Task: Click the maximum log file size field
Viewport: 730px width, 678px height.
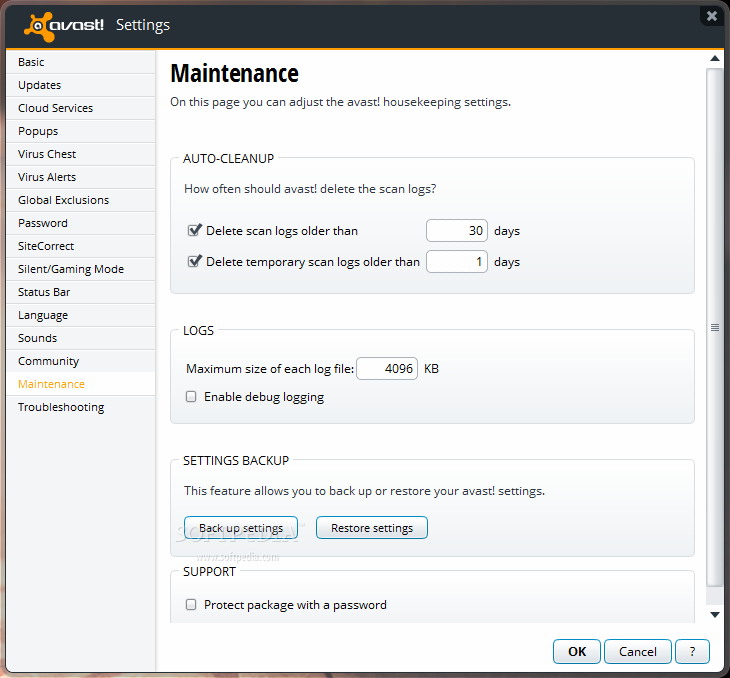Action: click(x=387, y=368)
